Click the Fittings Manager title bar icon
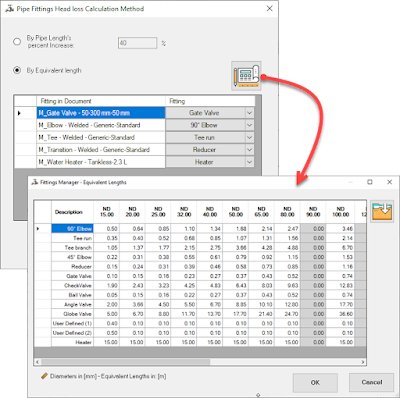Viewport: 400px width, 398px height. 35,182
